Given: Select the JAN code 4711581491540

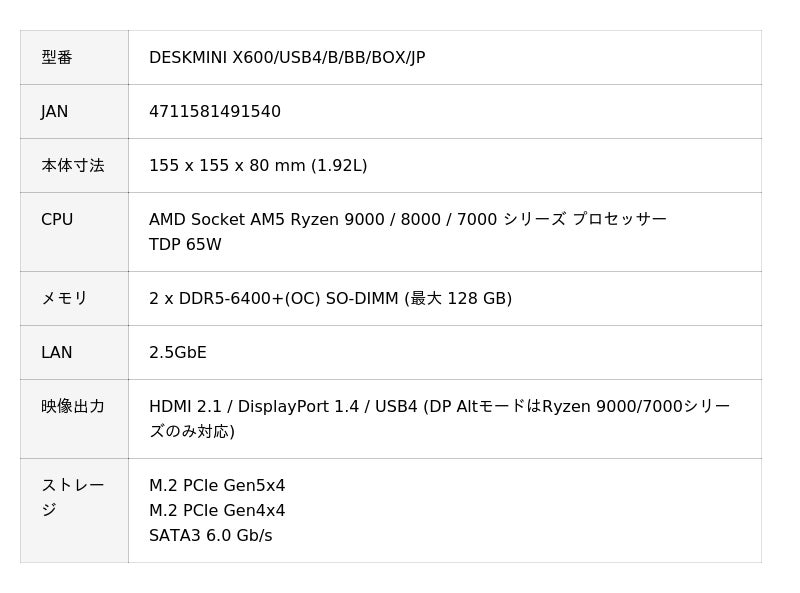Looking at the screenshot, I should (215, 112).
